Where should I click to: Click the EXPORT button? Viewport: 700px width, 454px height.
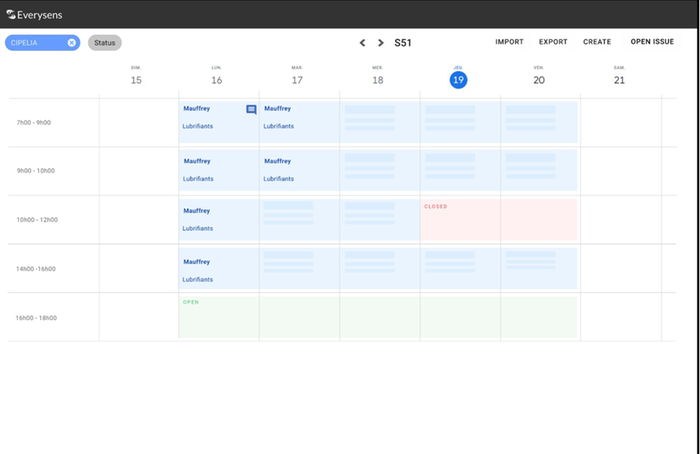pyautogui.click(x=553, y=42)
